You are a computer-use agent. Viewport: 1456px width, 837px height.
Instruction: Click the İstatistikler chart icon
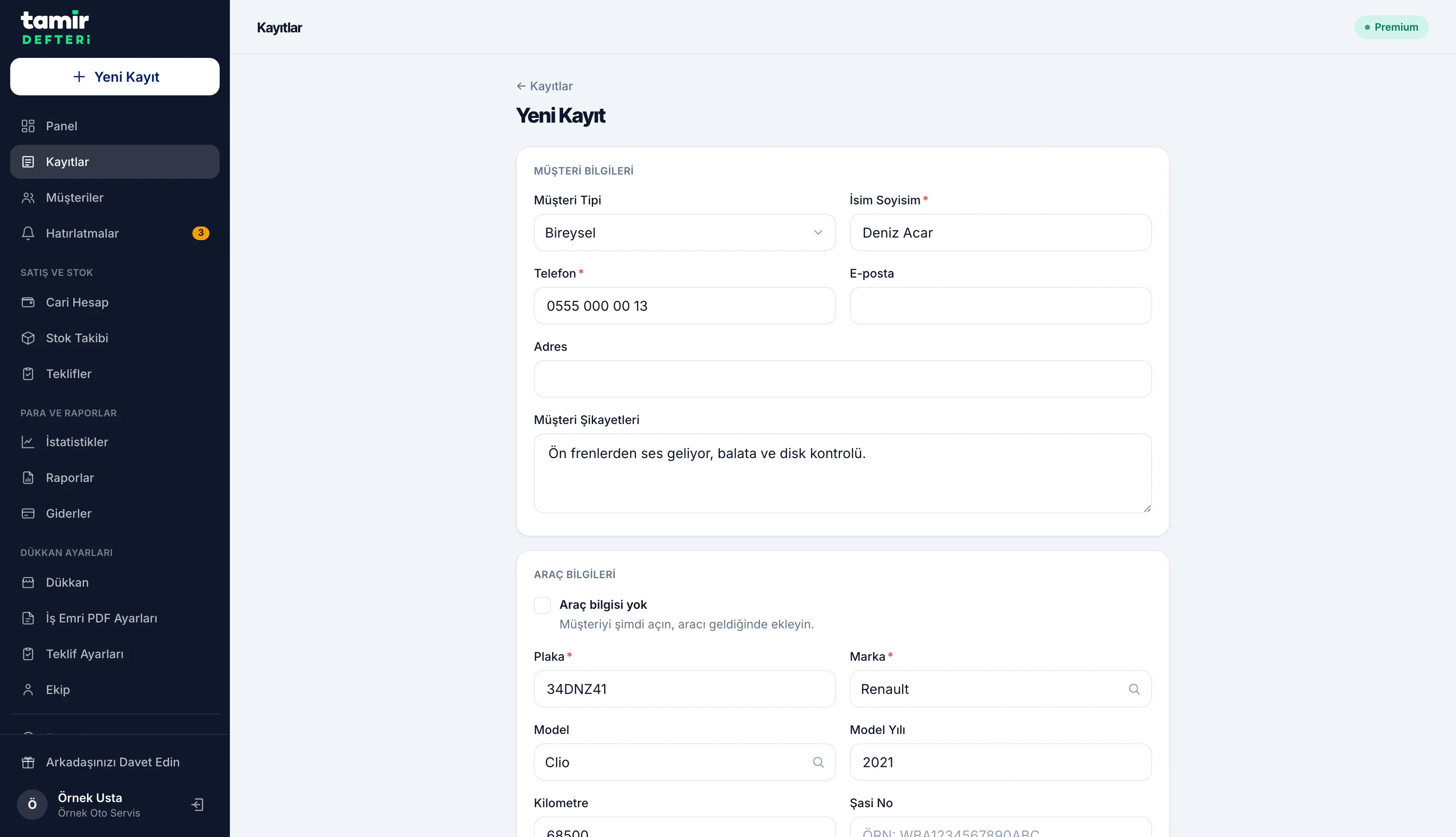(x=28, y=442)
